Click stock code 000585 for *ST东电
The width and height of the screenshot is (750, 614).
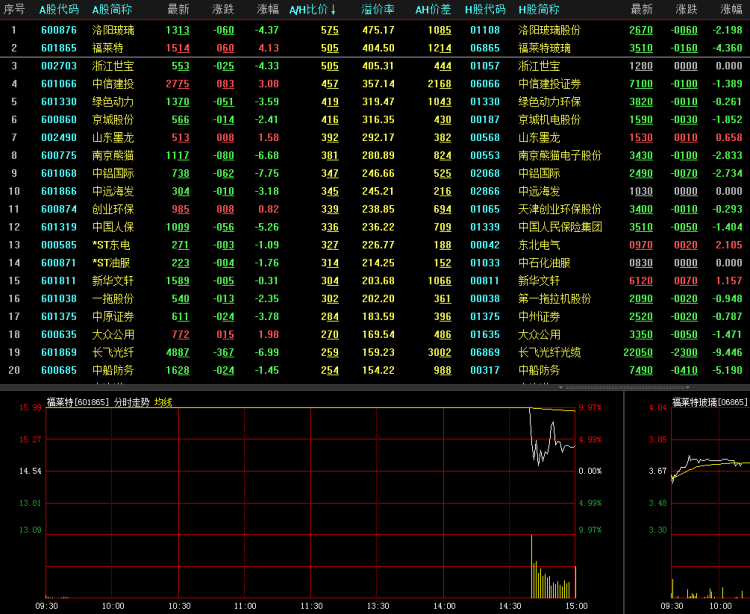58,245
